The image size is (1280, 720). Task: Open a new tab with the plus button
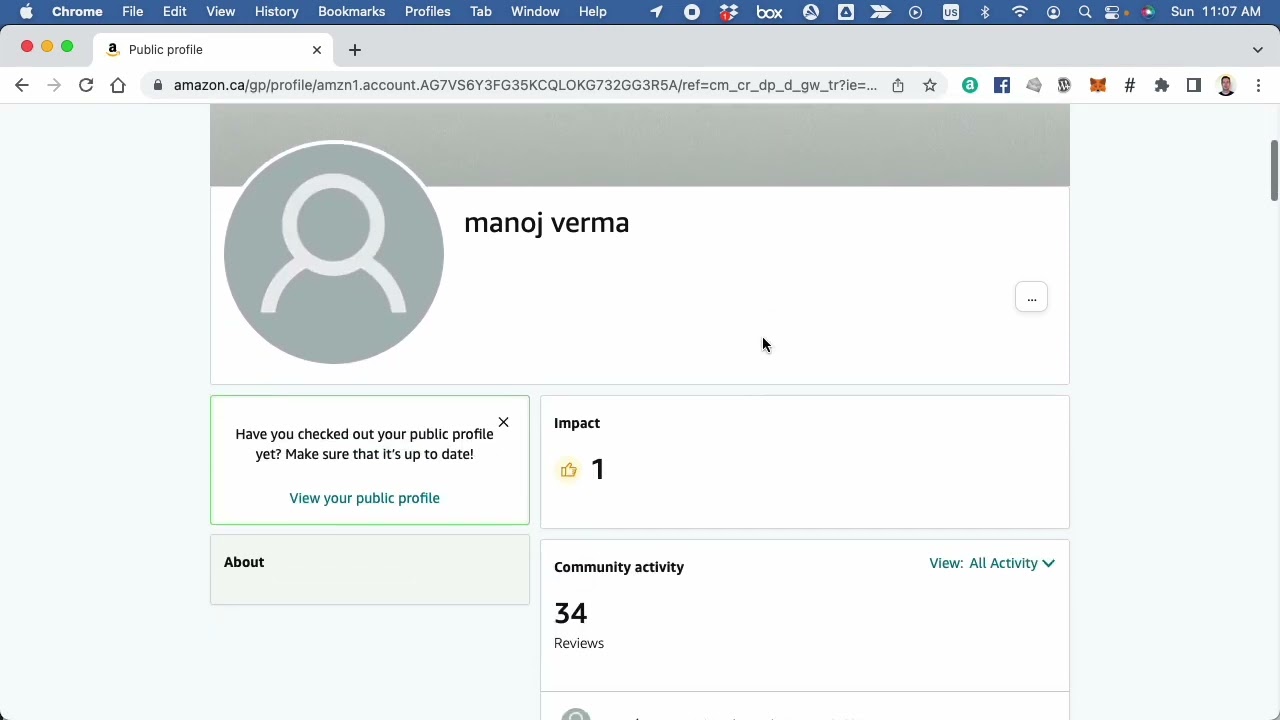pyautogui.click(x=354, y=49)
